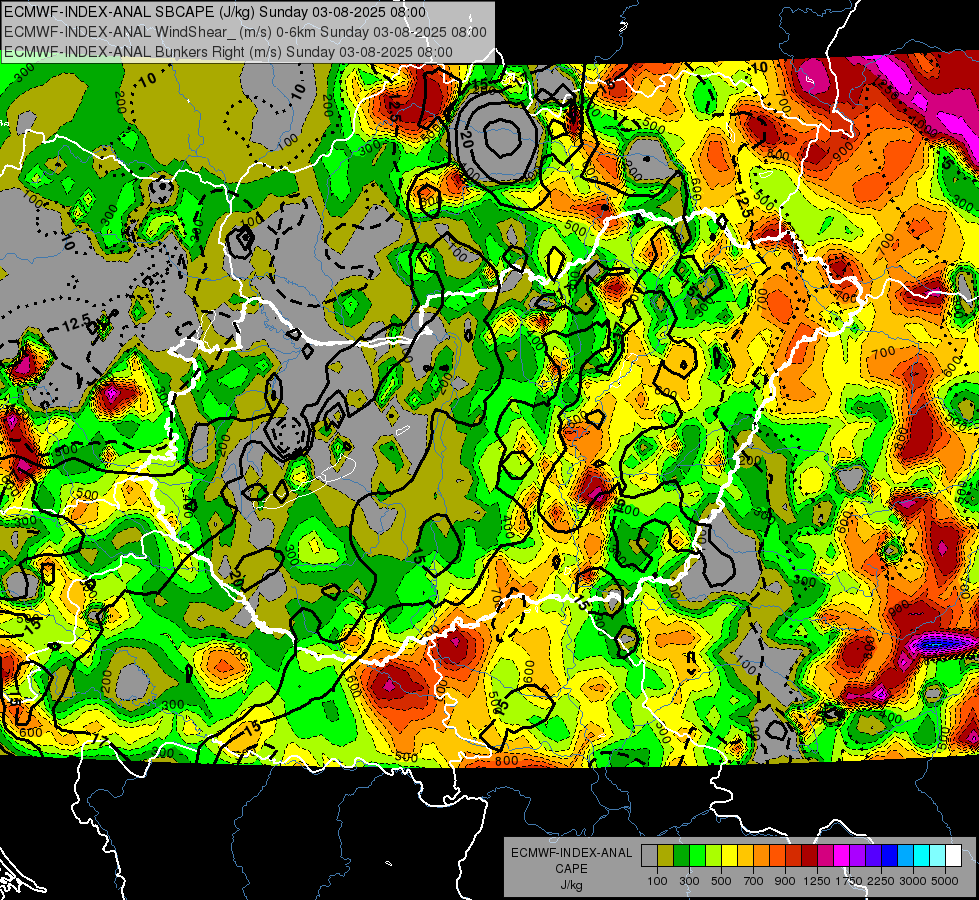
Task: Select the pale cyan swatch left of 5000
Action: (938, 856)
